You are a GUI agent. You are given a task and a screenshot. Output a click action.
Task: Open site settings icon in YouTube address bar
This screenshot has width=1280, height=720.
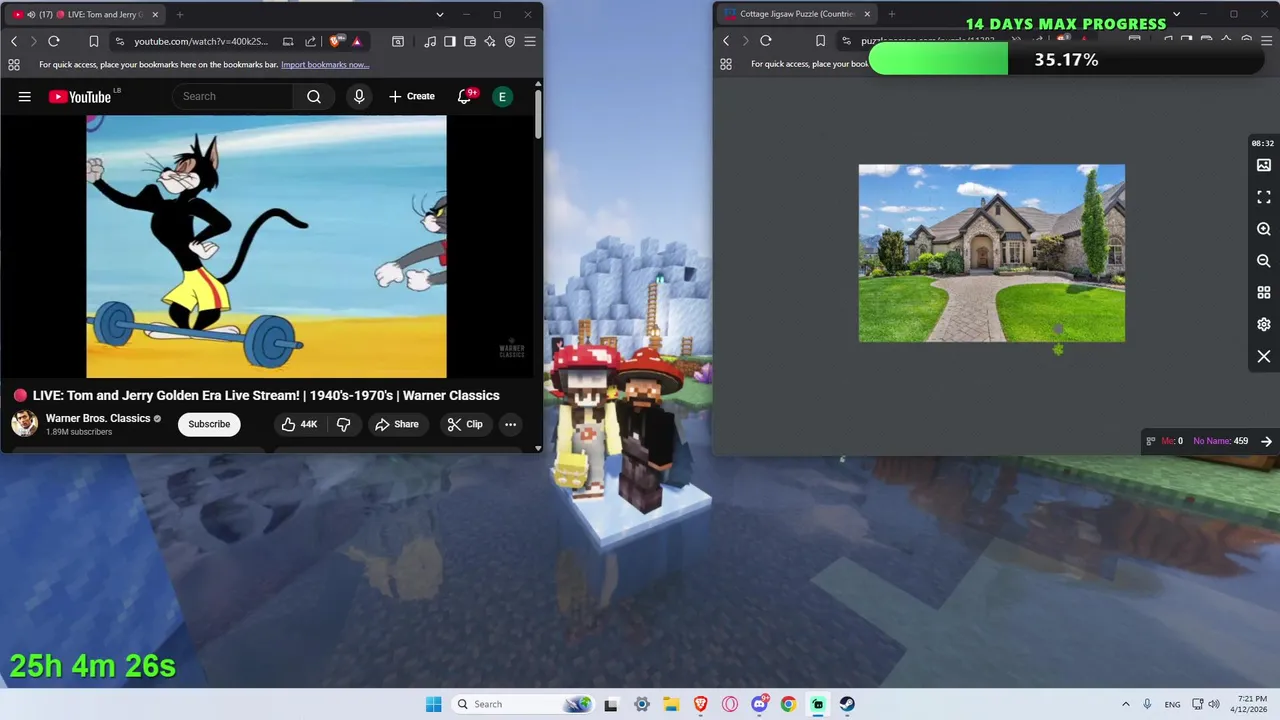coord(119,41)
